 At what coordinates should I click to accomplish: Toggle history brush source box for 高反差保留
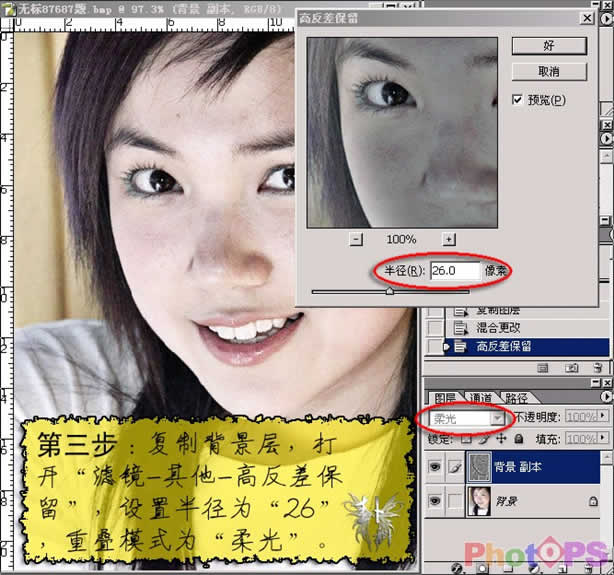(x=435, y=347)
